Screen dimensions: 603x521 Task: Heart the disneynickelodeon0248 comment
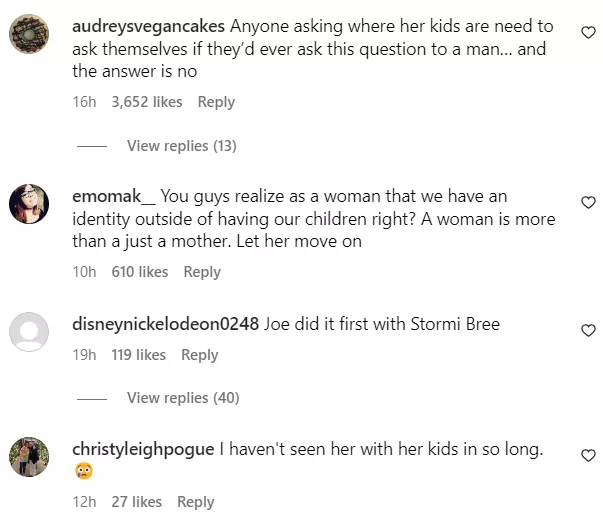(588, 330)
